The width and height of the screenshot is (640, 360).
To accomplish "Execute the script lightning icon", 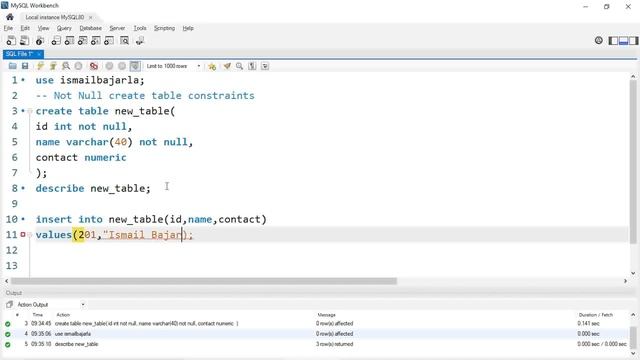I will [40, 66].
